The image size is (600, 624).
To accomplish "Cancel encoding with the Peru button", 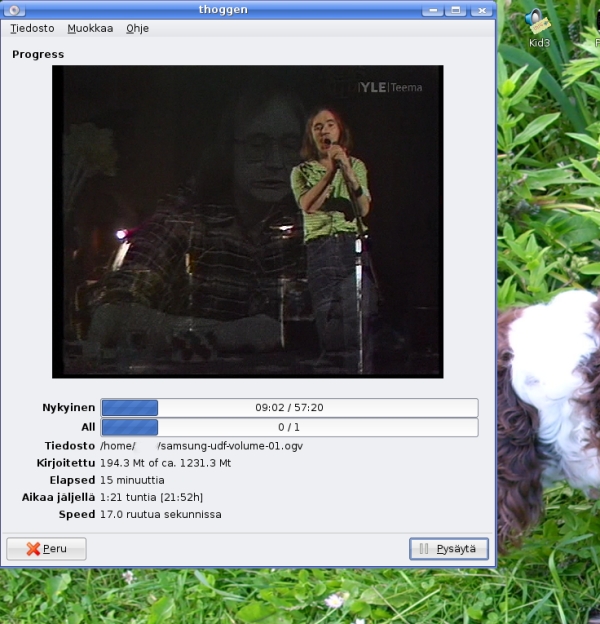I will coord(46,549).
